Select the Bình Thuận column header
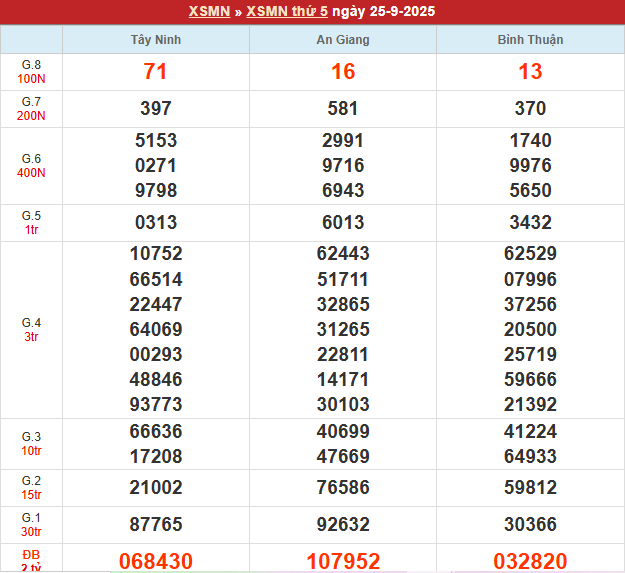Screen dimensions: 625x573 (530, 40)
